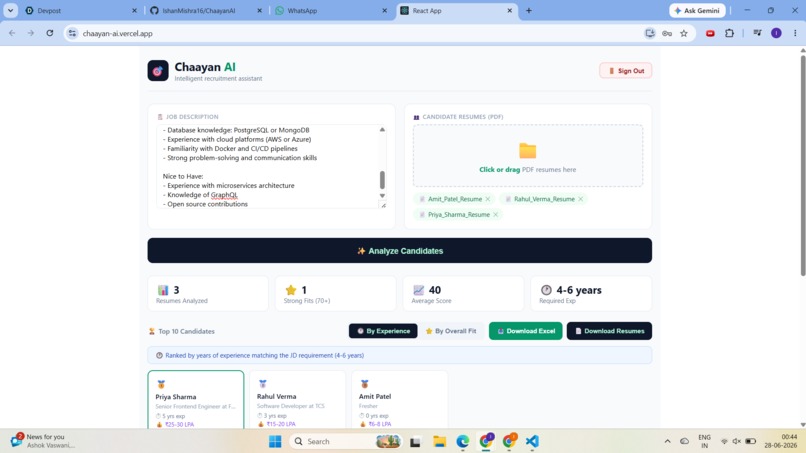Remove Rahul_Verma_Resume file chip
The width and height of the screenshot is (806, 453).
pos(581,199)
